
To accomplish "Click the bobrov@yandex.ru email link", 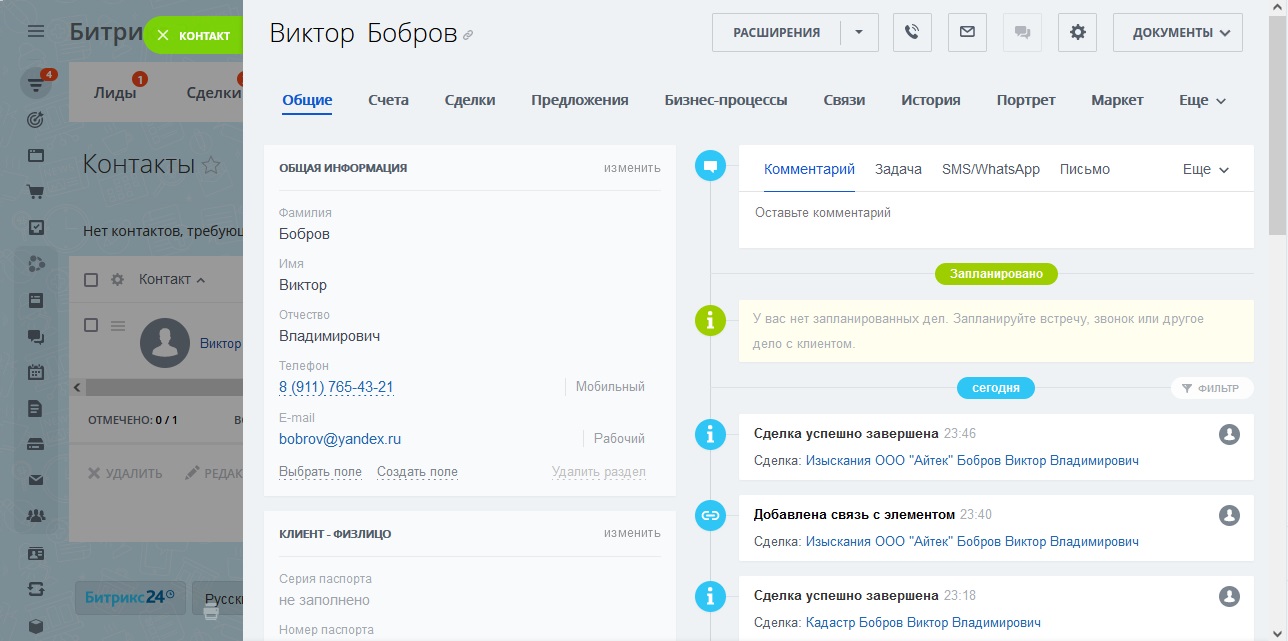I will coord(340,439).
